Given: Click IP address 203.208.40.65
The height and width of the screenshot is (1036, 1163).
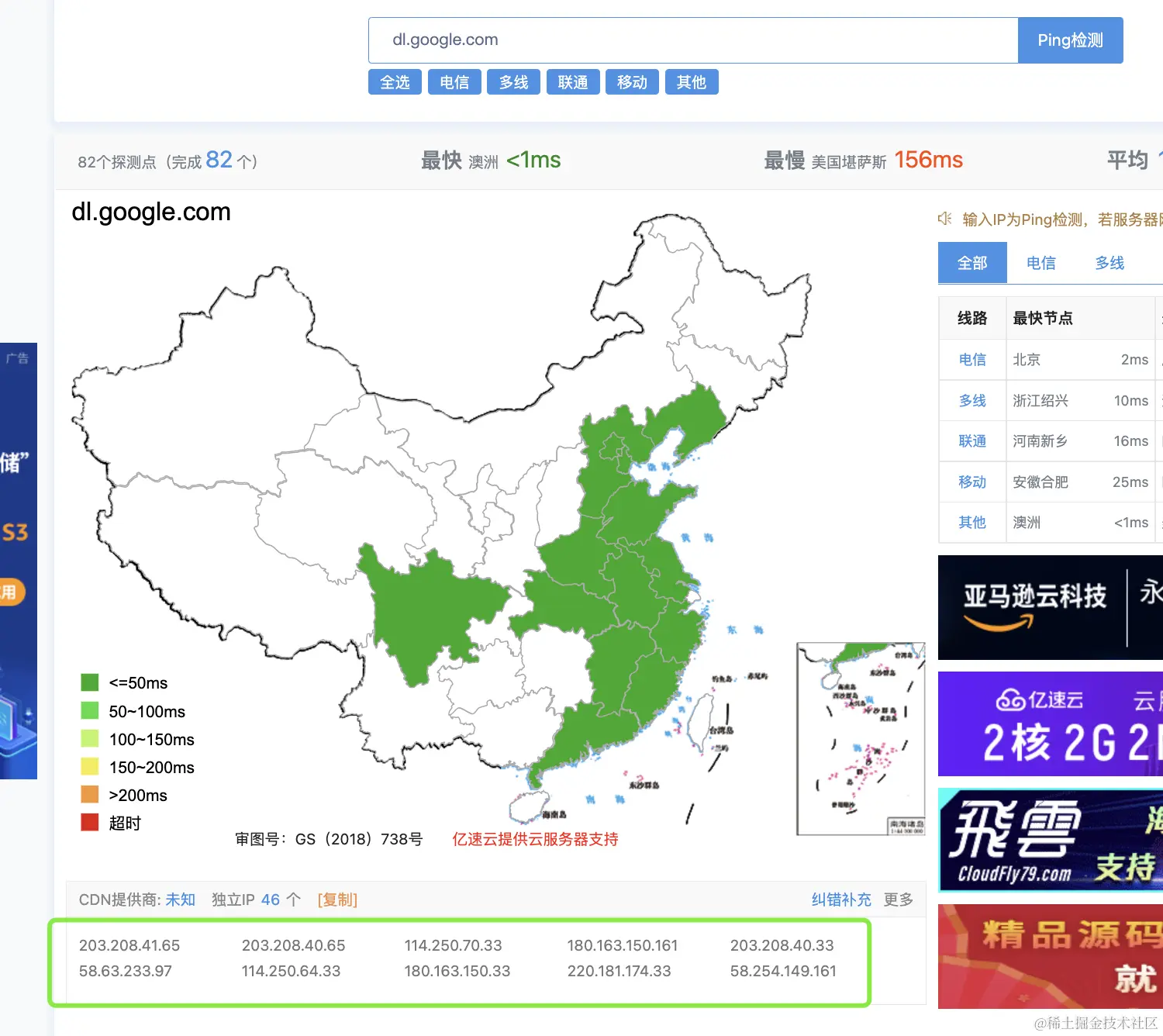Looking at the screenshot, I should (x=293, y=945).
